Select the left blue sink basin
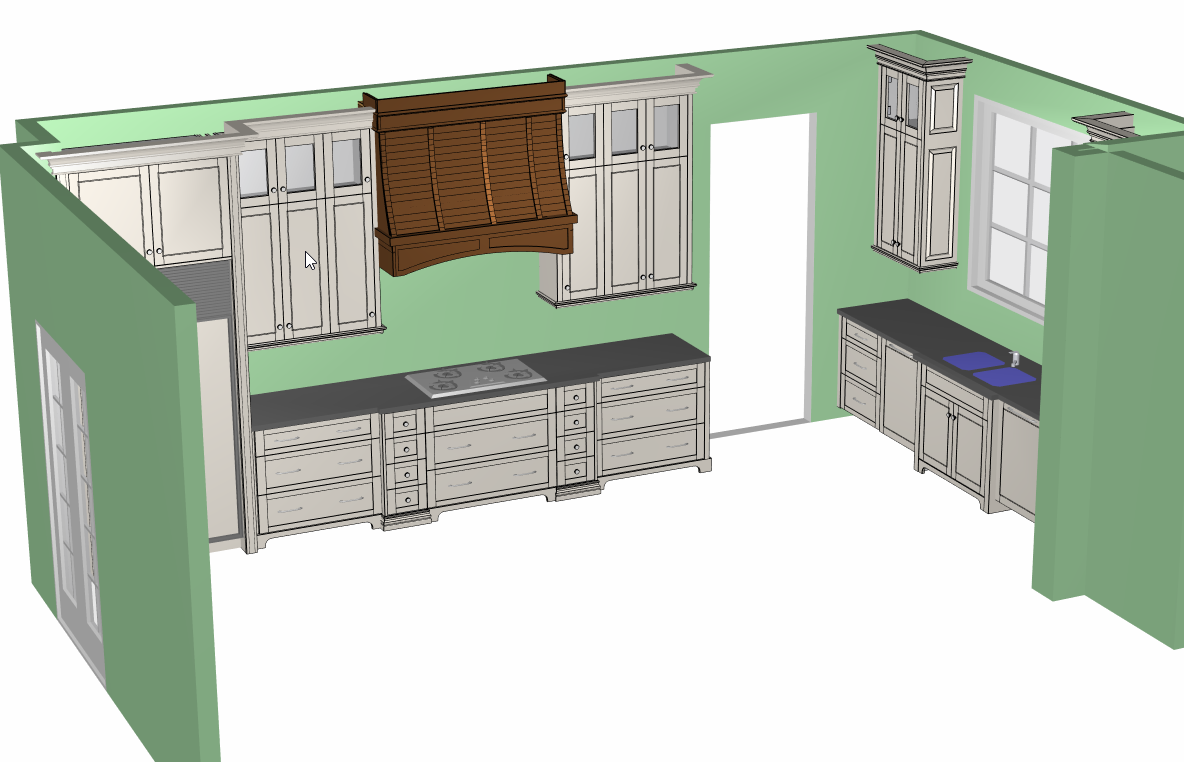This screenshot has width=1184, height=762. pos(972,361)
